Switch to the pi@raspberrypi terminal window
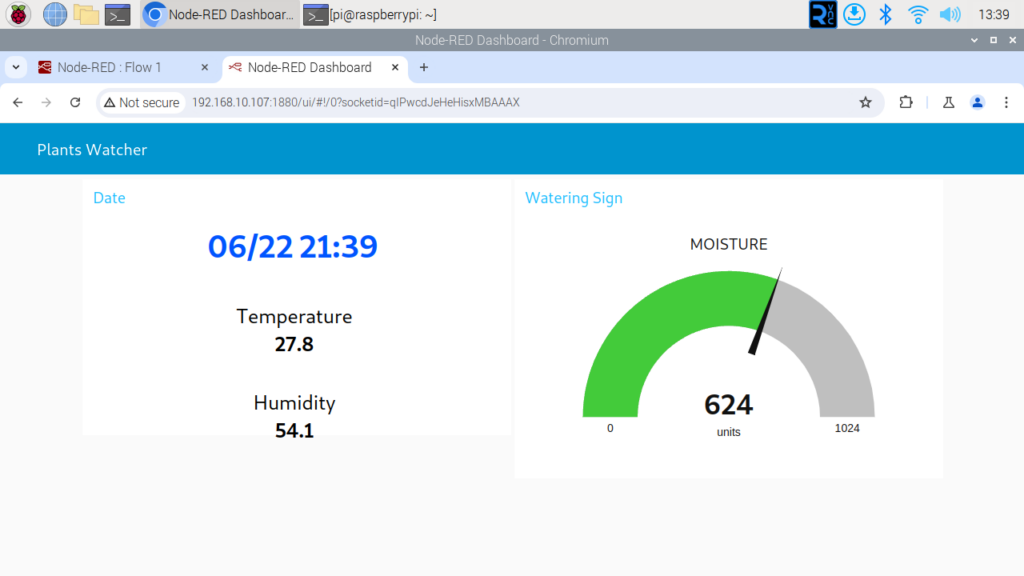 click(370, 14)
